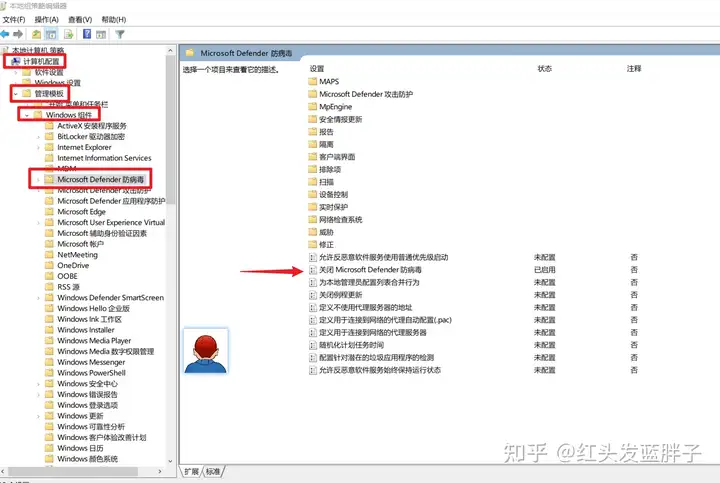Collapse the Windows 组件 tree node
The height and width of the screenshot is (483, 720).
pos(27,115)
